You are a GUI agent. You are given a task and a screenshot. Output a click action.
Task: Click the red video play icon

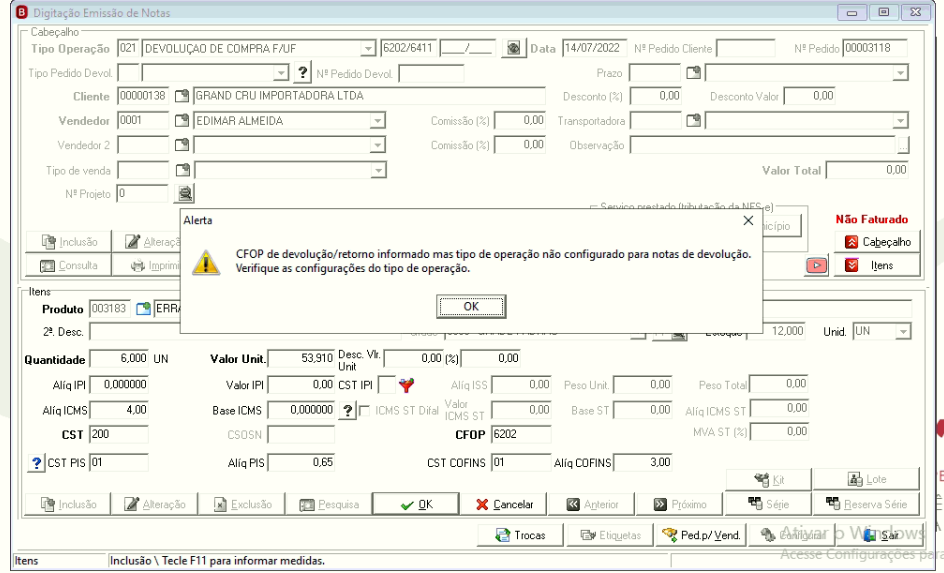click(x=816, y=265)
